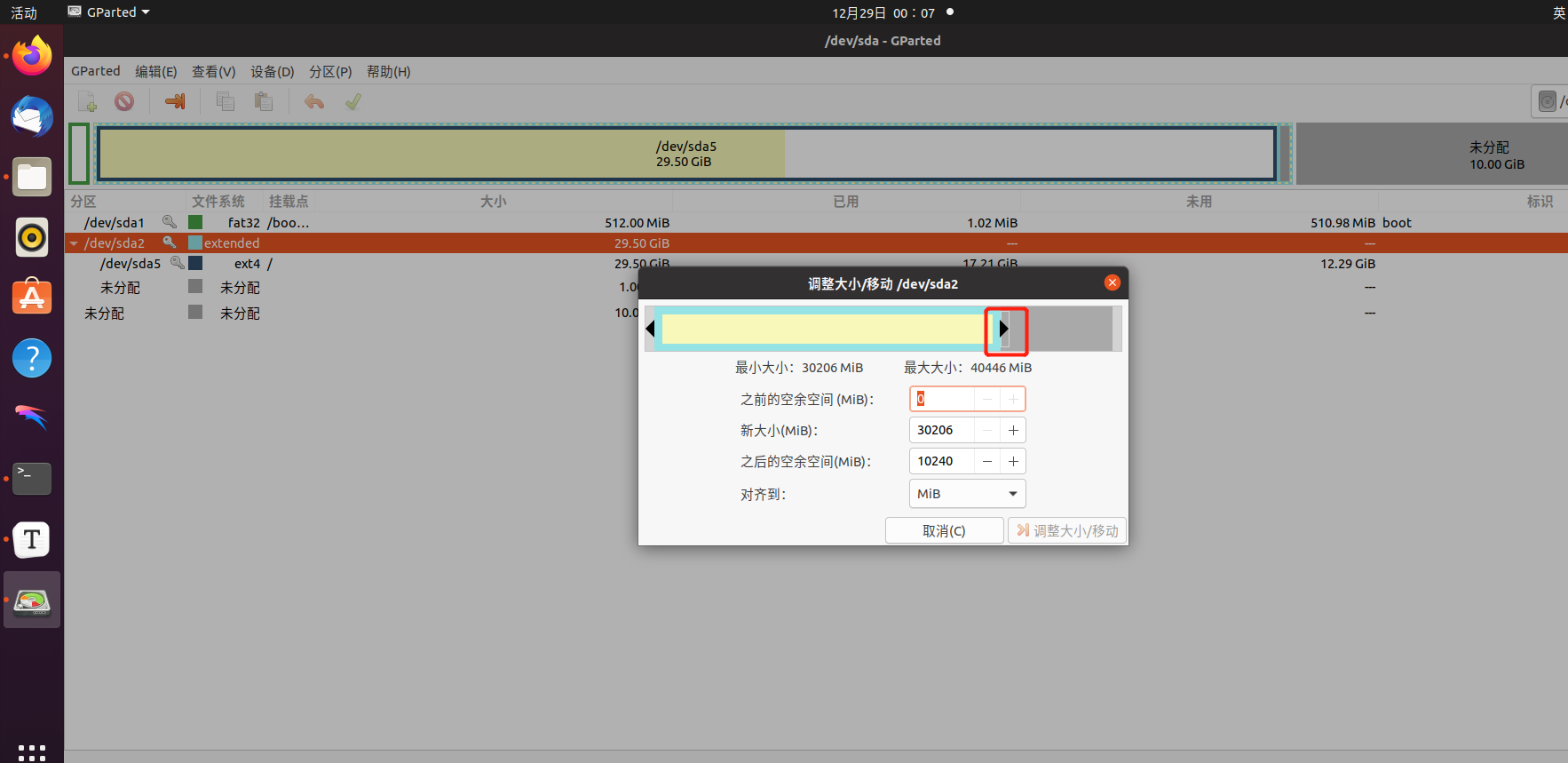Increase 新大小 value with plus button

[1013, 431]
